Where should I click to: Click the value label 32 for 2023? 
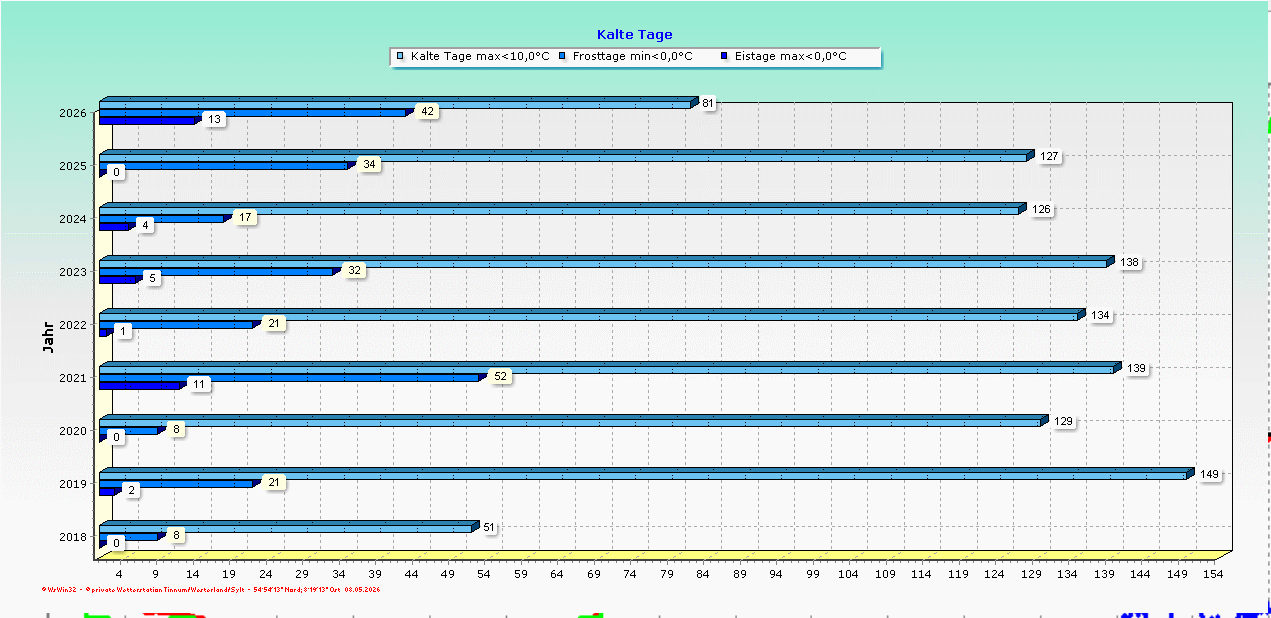(354, 270)
